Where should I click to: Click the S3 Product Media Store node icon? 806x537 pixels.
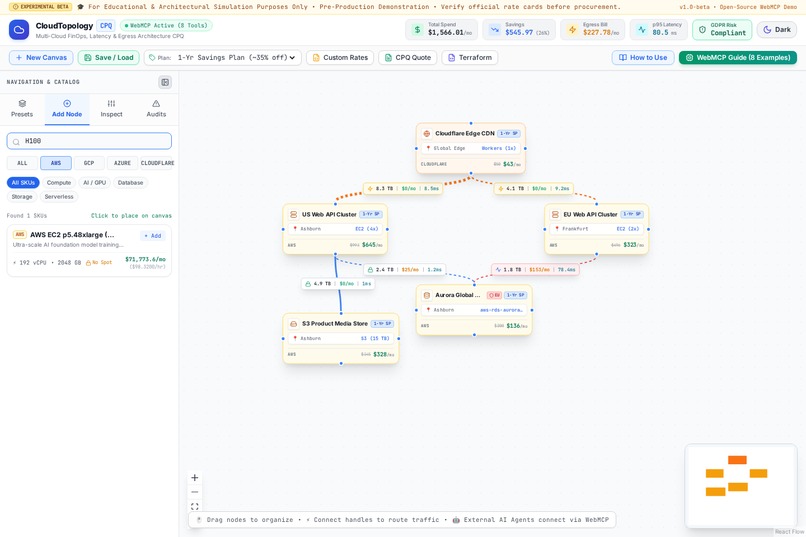[294, 324]
